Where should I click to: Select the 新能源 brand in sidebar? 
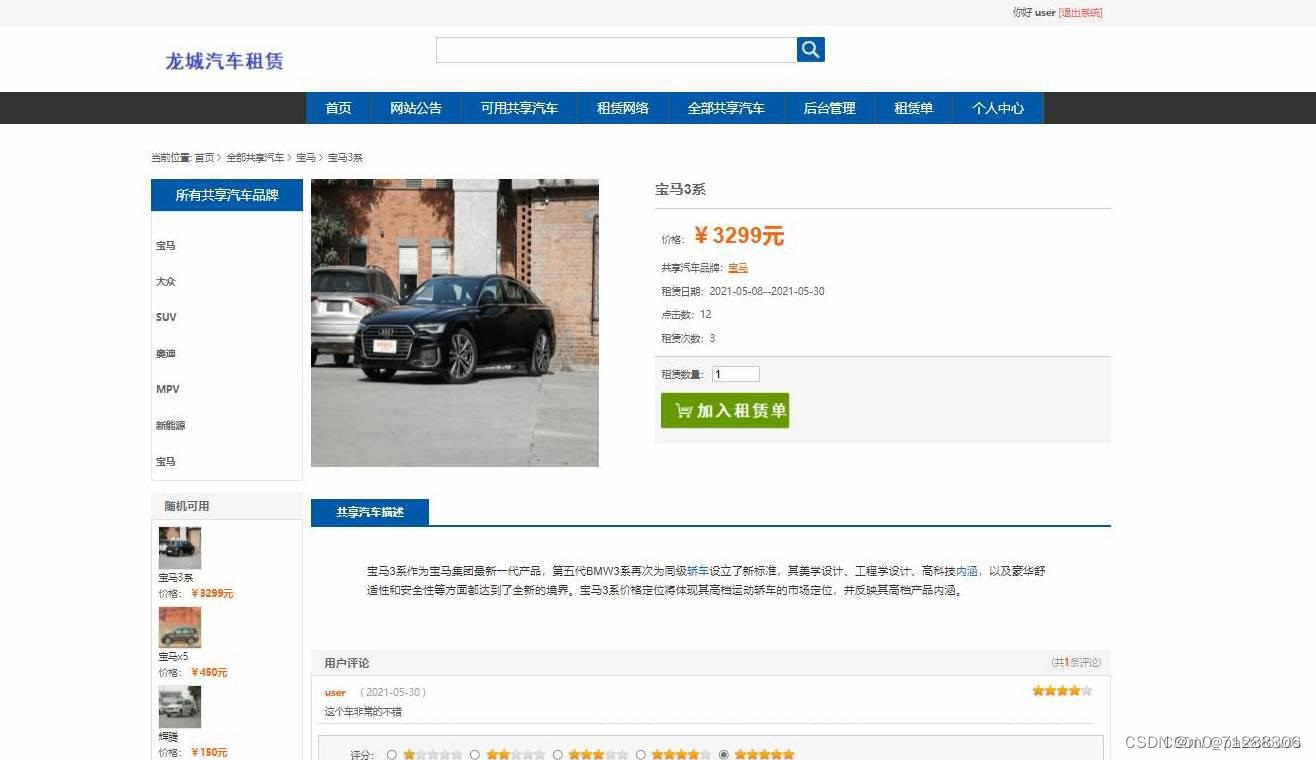171,426
